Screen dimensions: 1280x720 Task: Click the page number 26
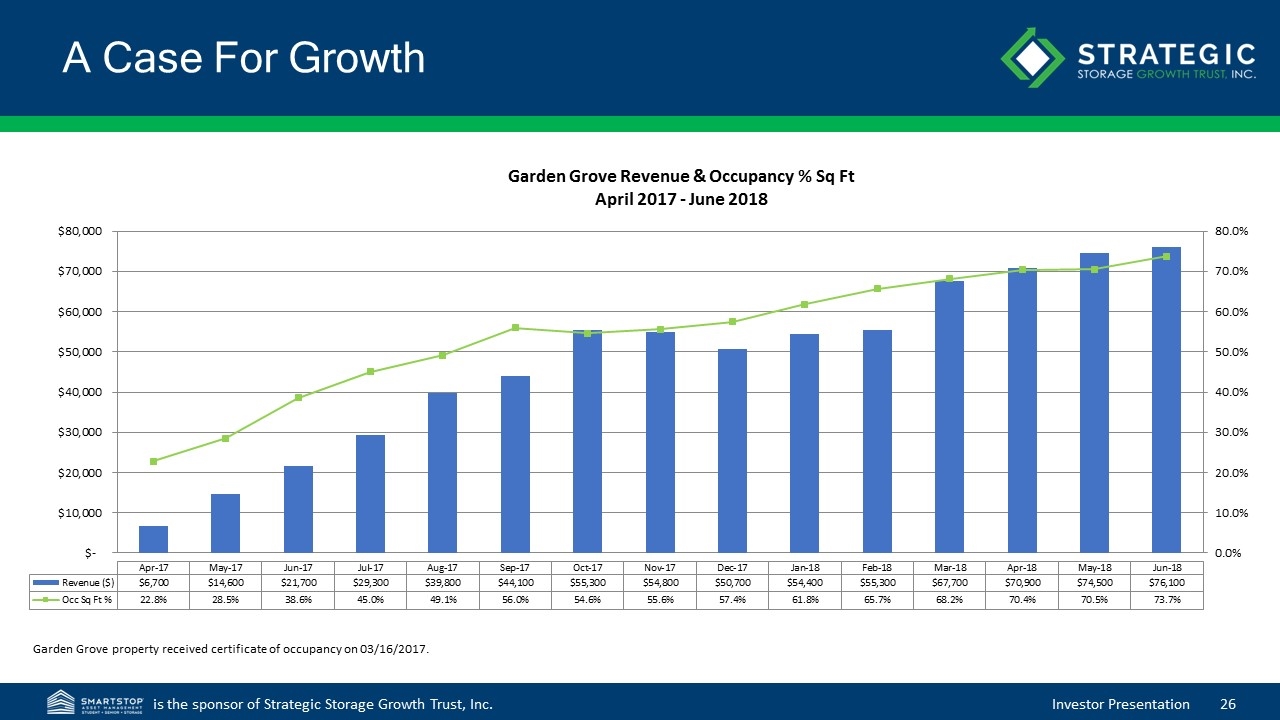click(x=1228, y=704)
